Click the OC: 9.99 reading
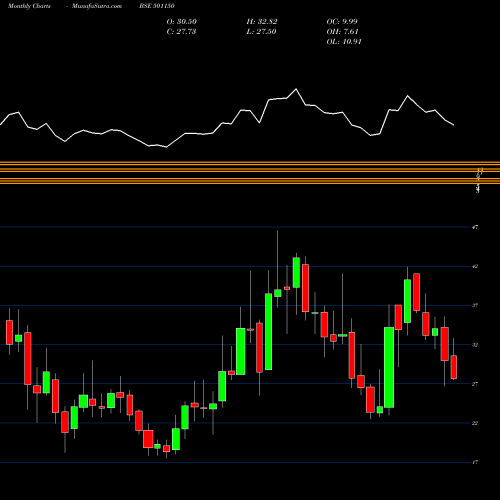 (x=342, y=22)
